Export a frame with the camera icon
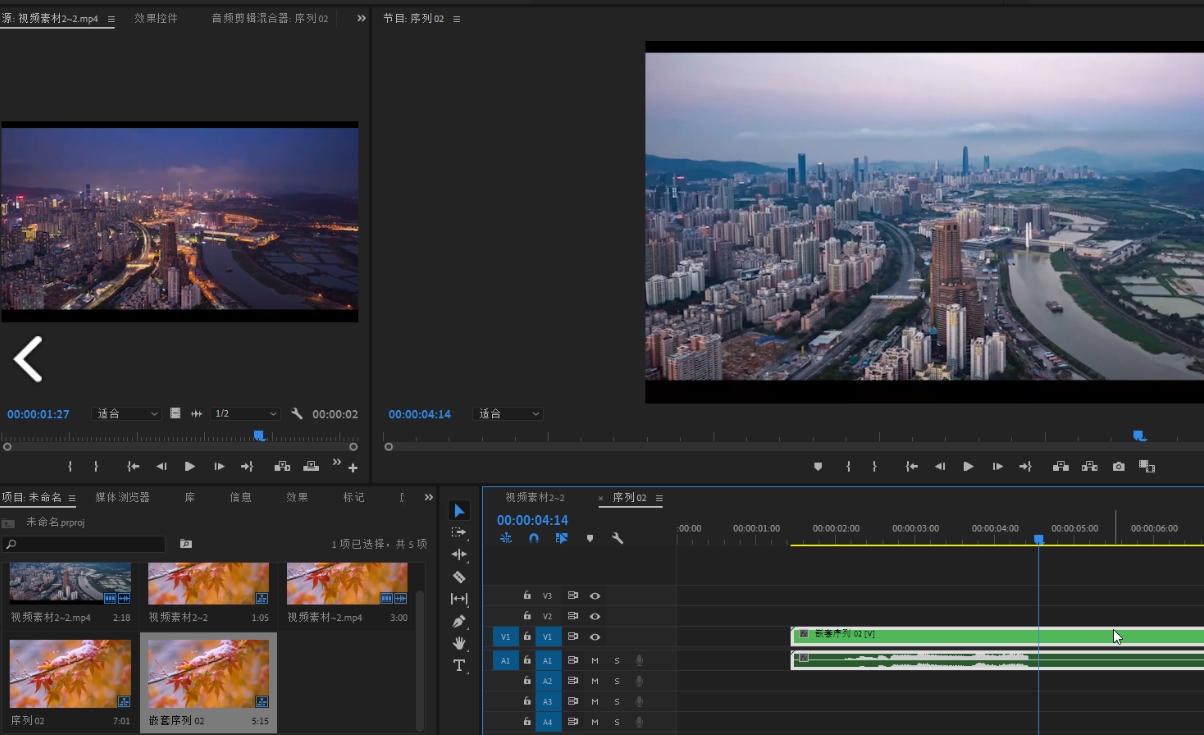The height and width of the screenshot is (735, 1204). 1118,466
